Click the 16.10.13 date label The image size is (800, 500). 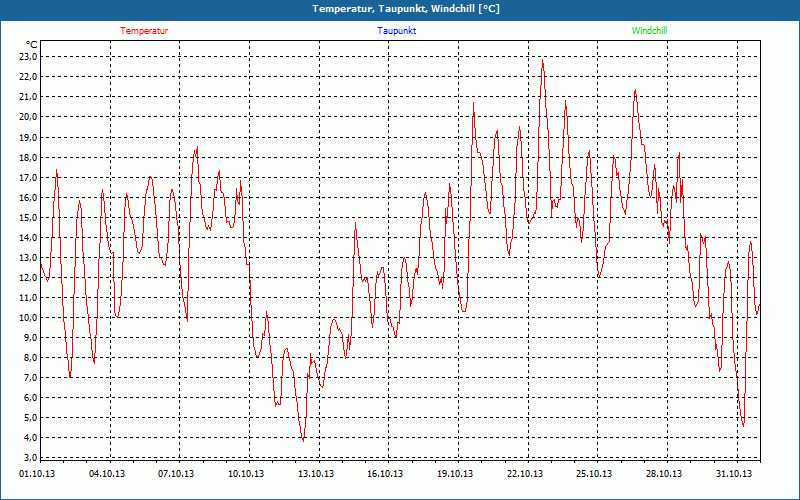pyautogui.click(x=385, y=474)
